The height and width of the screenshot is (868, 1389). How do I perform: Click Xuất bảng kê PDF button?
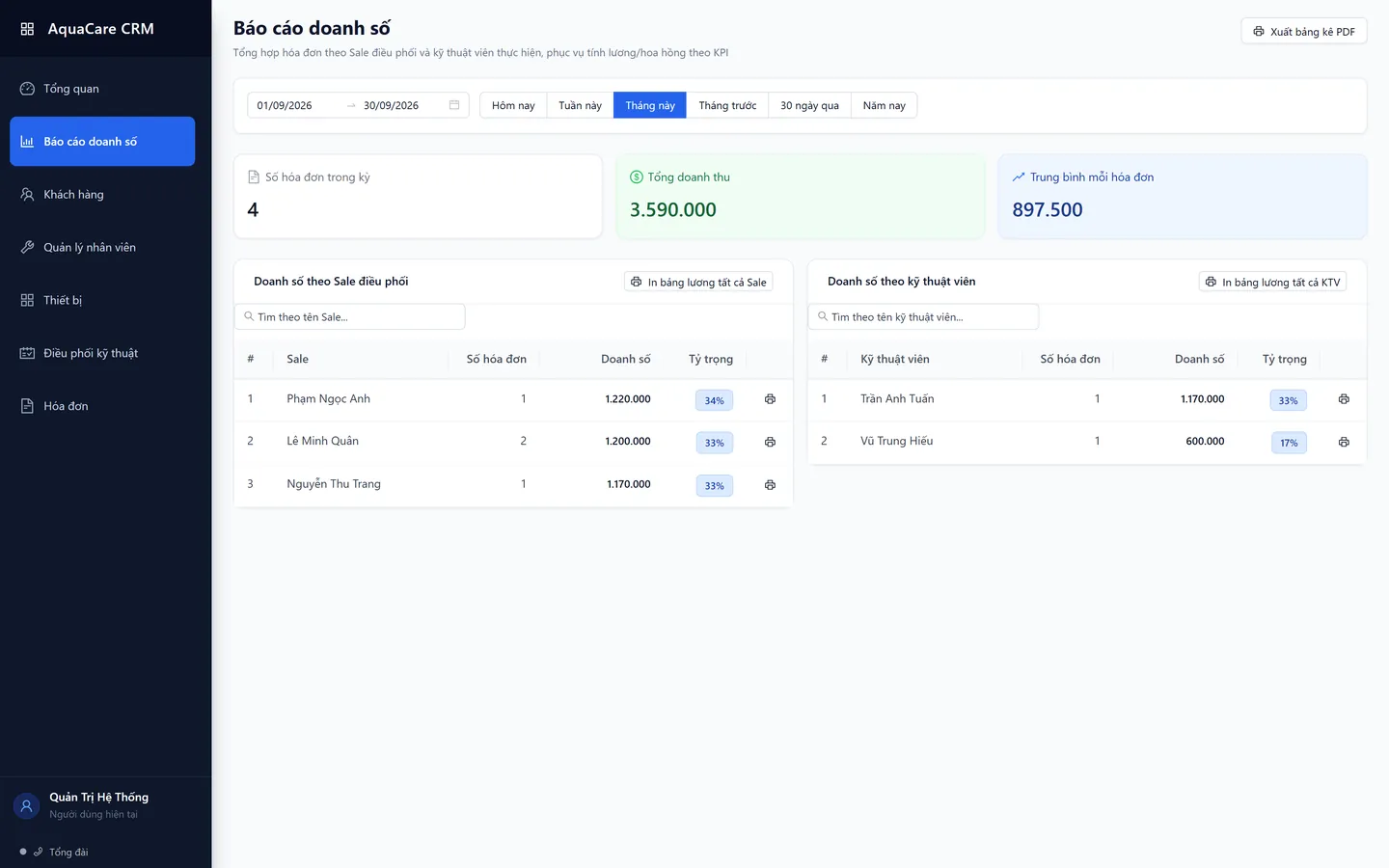point(1303,32)
